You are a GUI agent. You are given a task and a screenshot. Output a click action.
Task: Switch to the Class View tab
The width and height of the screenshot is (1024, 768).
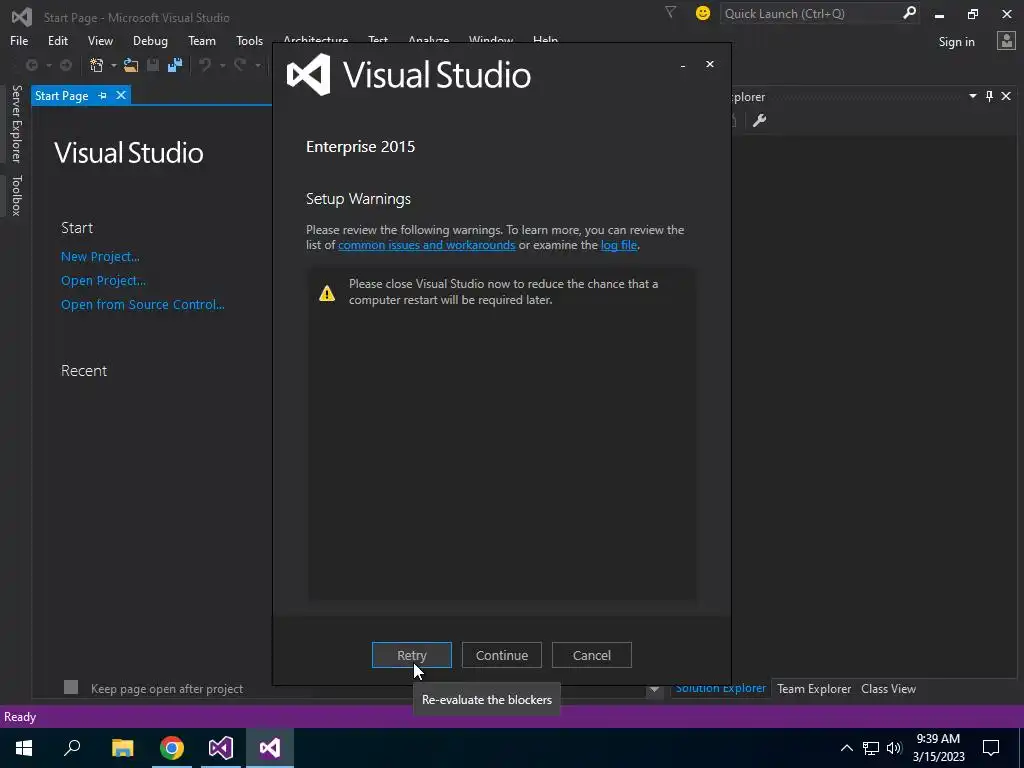(888, 688)
